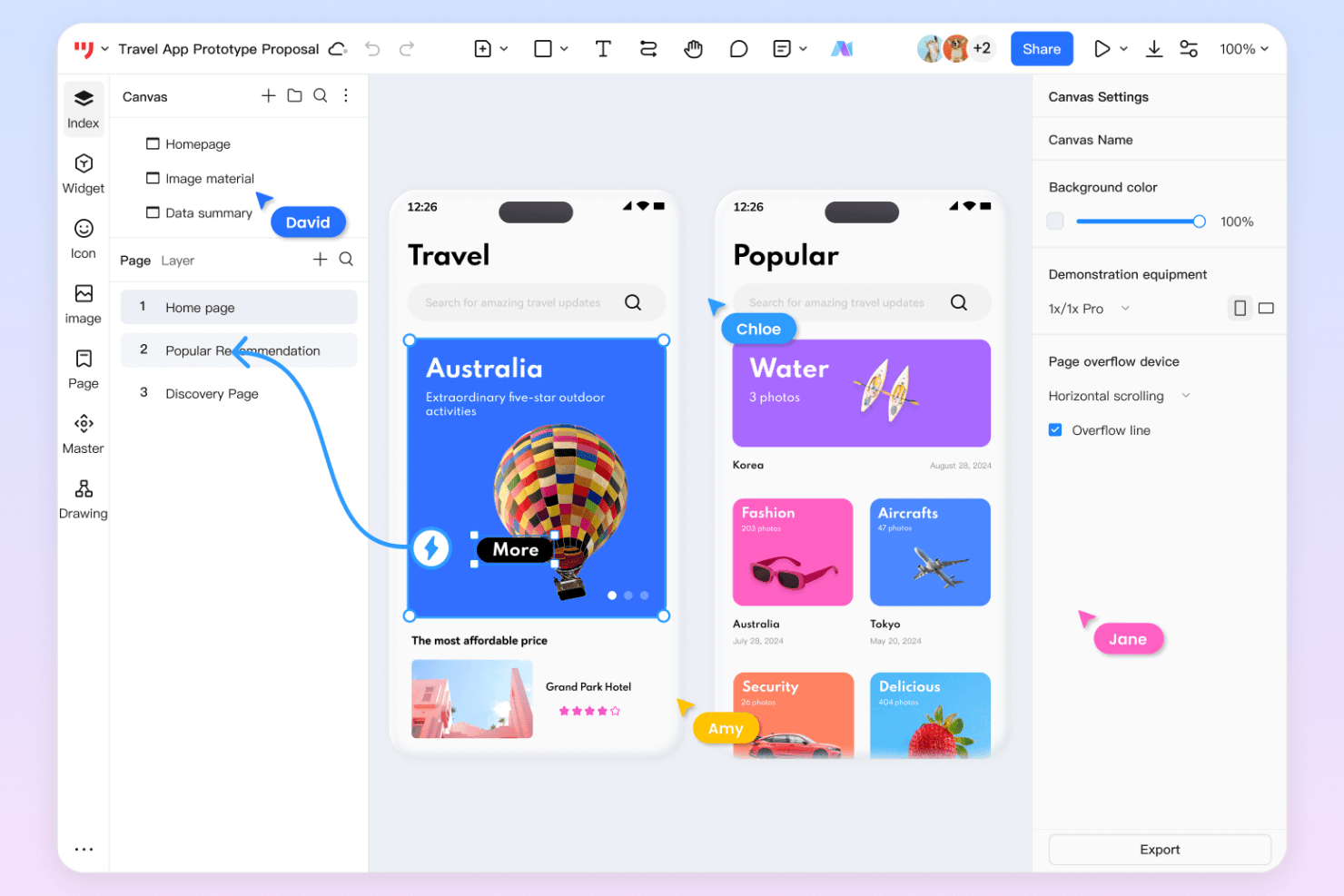The image size is (1344, 896).
Task: Select the Grand Park Hotel image
Action: click(472, 699)
